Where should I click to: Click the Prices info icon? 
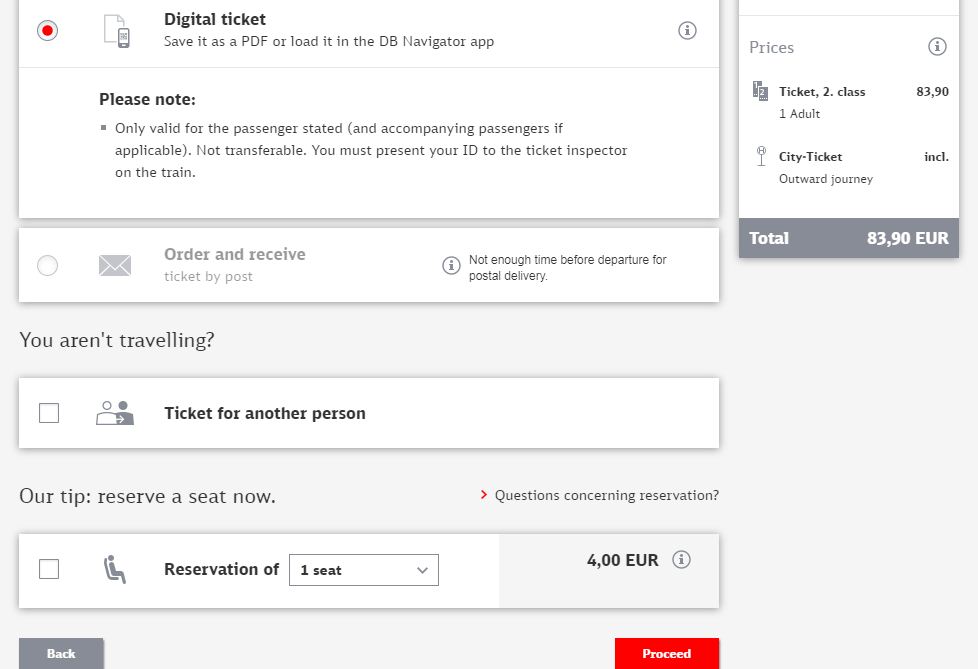coord(937,47)
